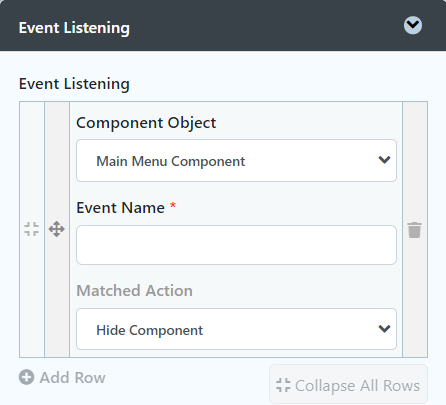
Task: Click the arrow on Hide Component select
Action: (x=384, y=329)
